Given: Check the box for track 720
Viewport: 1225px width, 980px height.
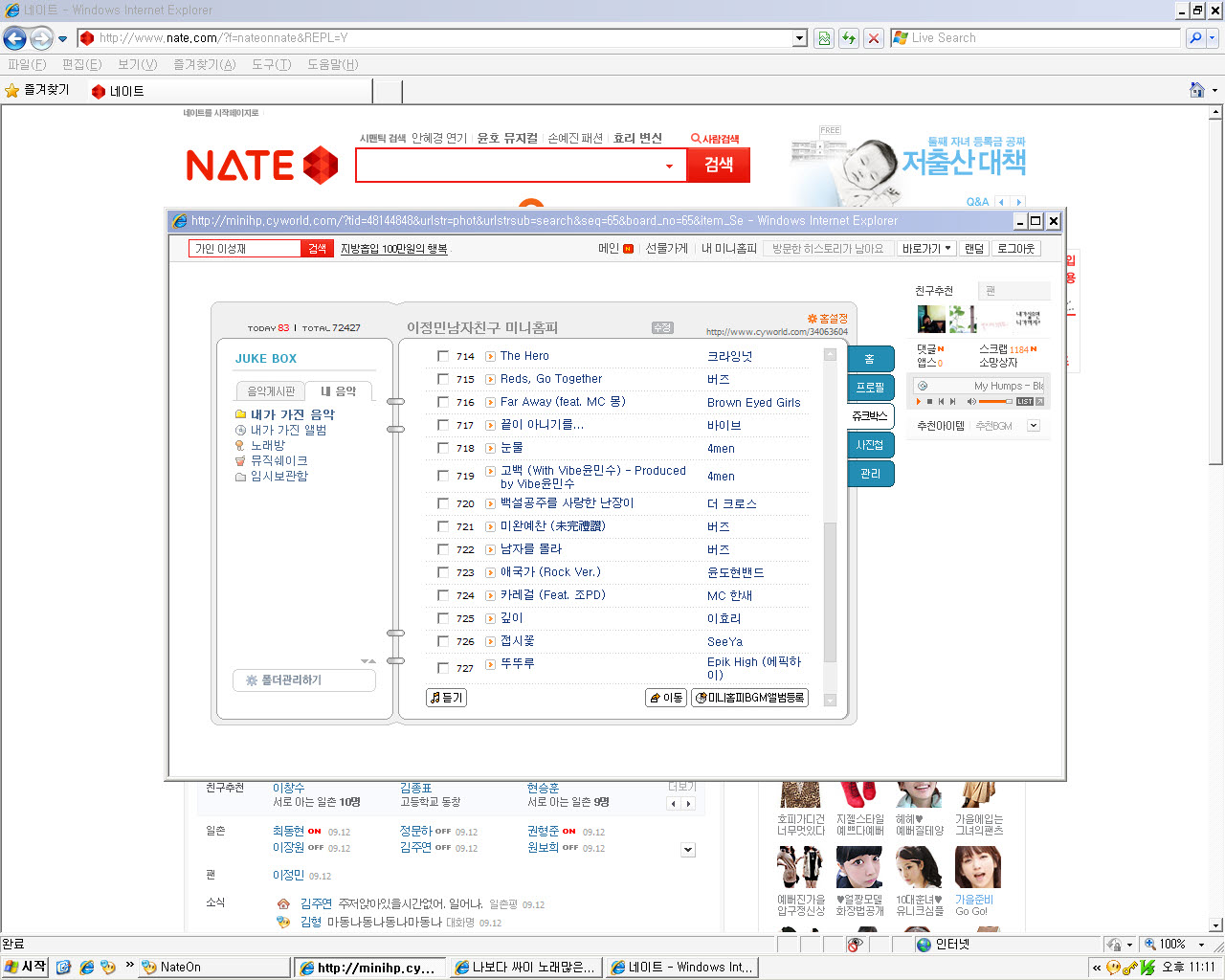Looking at the screenshot, I should 443,503.
